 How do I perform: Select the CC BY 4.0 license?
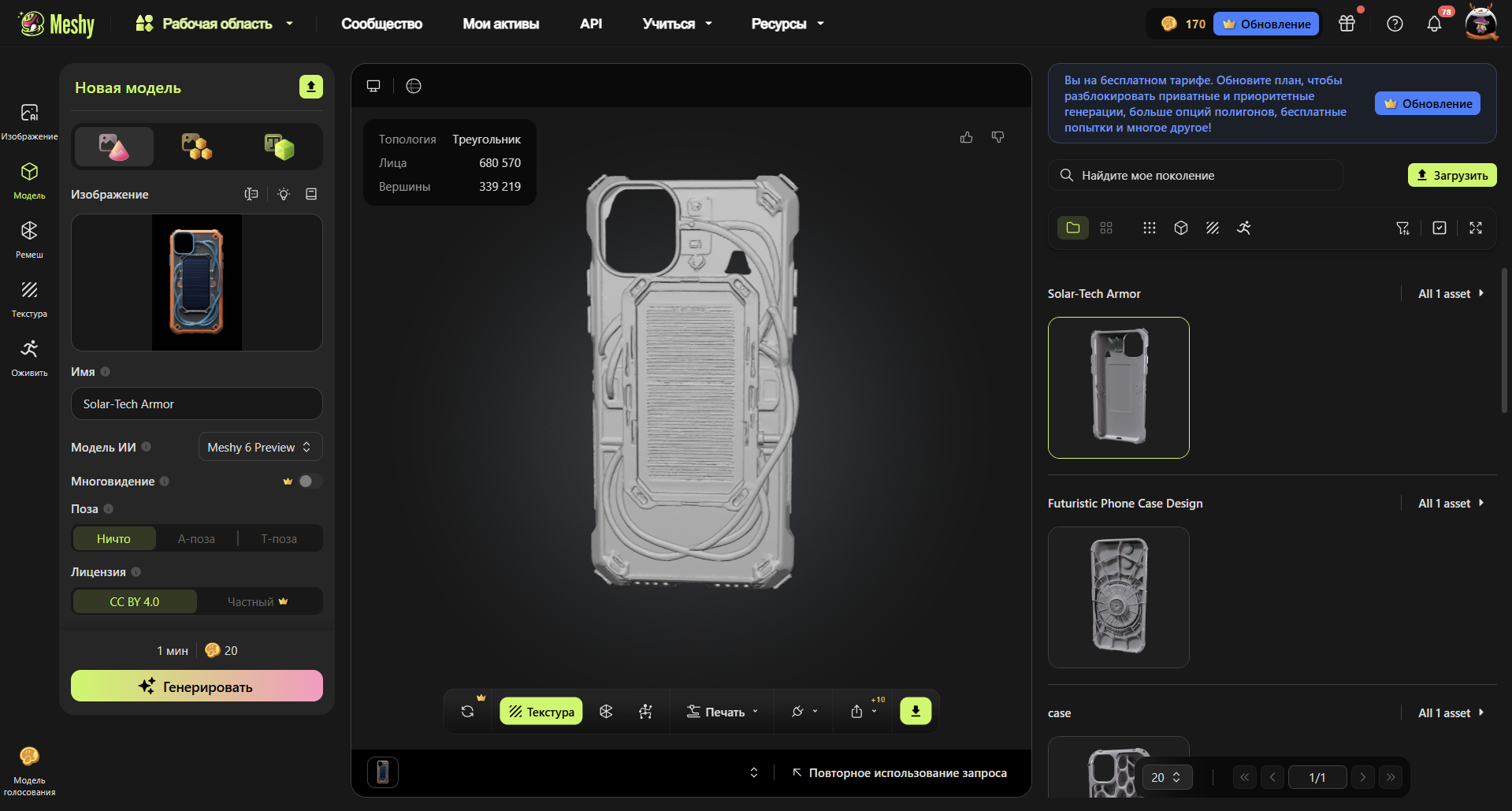click(x=135, y=601)
